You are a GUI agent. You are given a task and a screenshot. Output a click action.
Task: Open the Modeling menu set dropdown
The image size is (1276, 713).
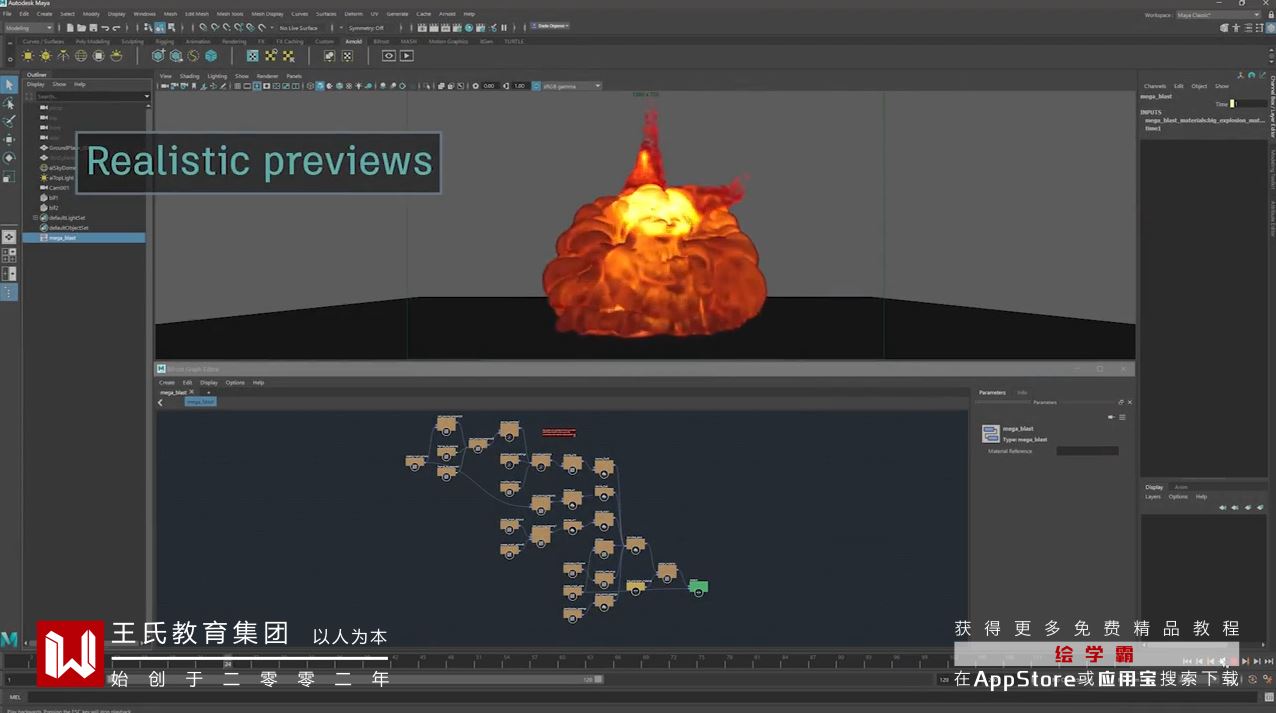(29, 28)
